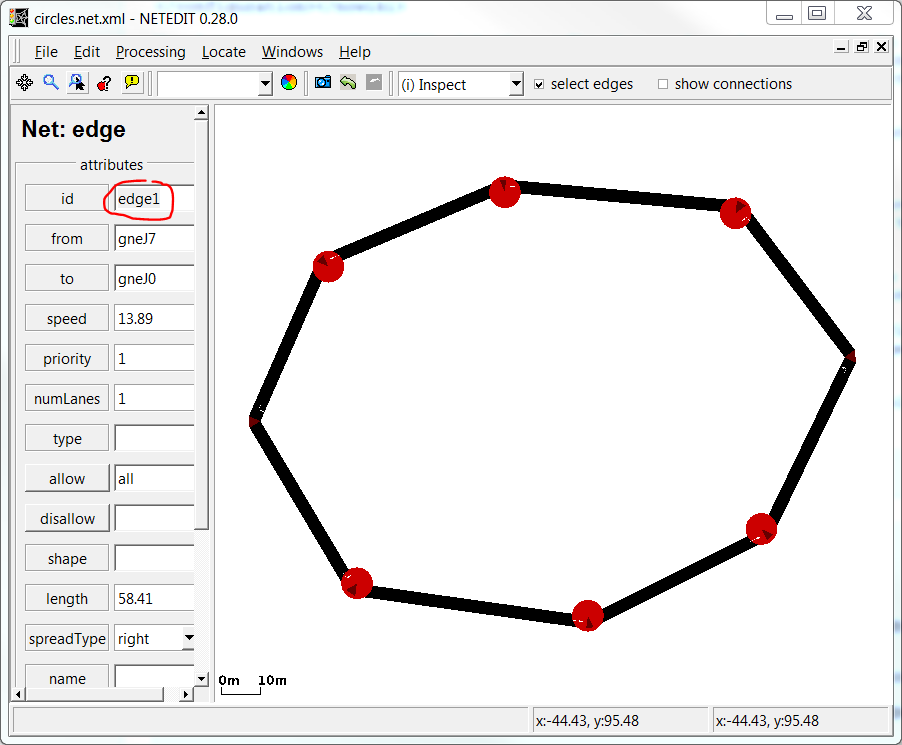Viewport: 902px width, 745px height.
Task: Click the disallow attribute button
Action: (66, 518)
